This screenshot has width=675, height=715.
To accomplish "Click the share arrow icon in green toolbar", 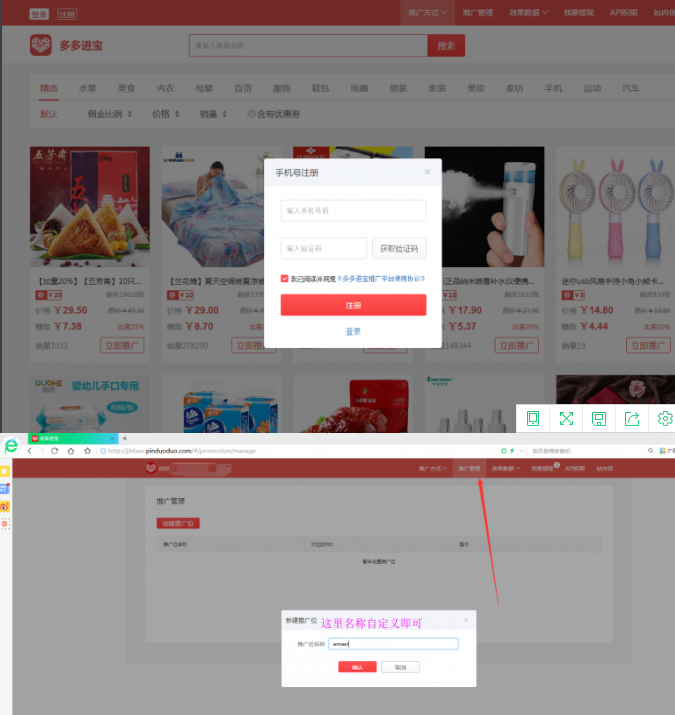I will [632, 418].
